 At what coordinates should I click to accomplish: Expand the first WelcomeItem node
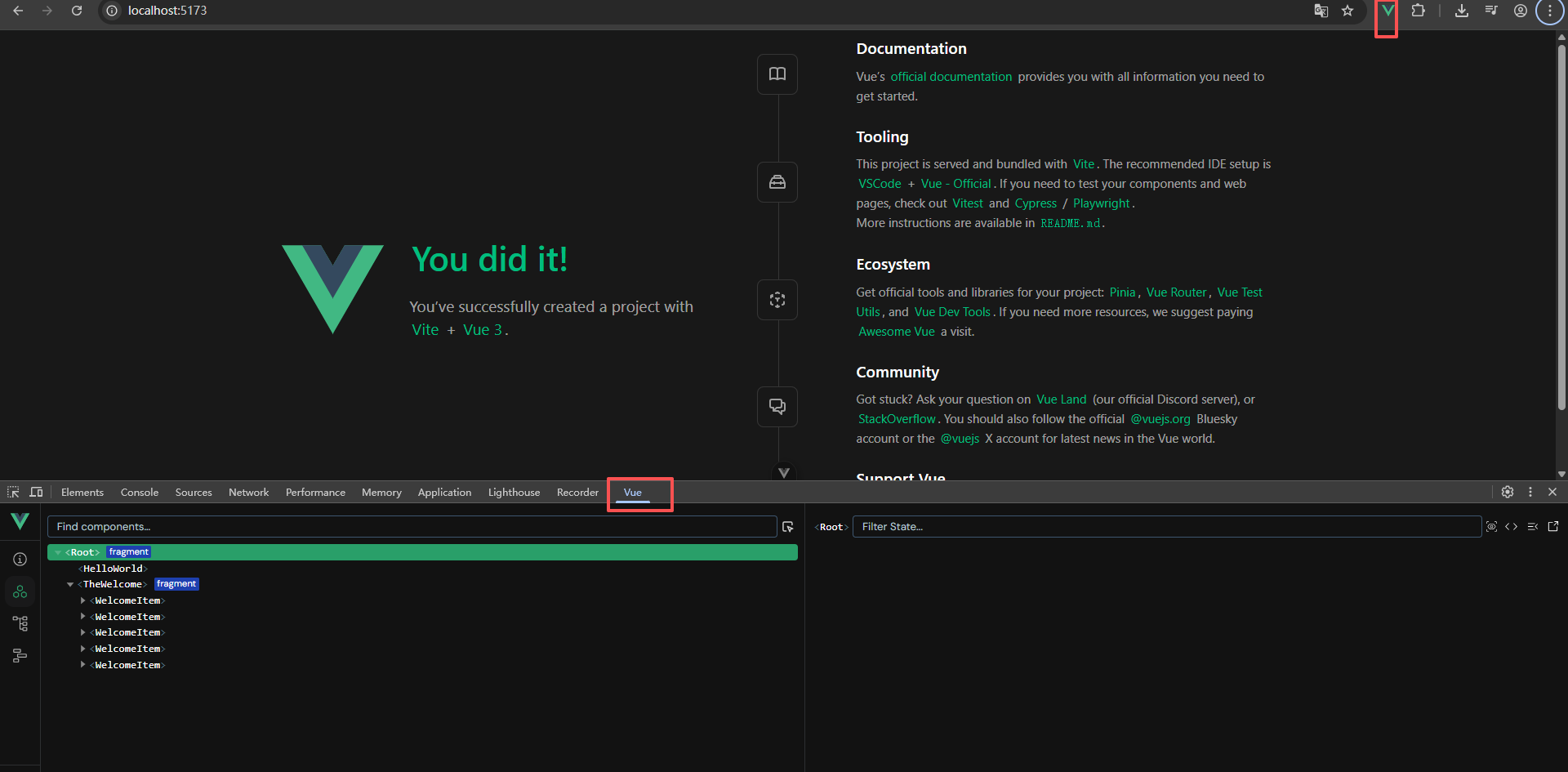click(x=82, y=600)
